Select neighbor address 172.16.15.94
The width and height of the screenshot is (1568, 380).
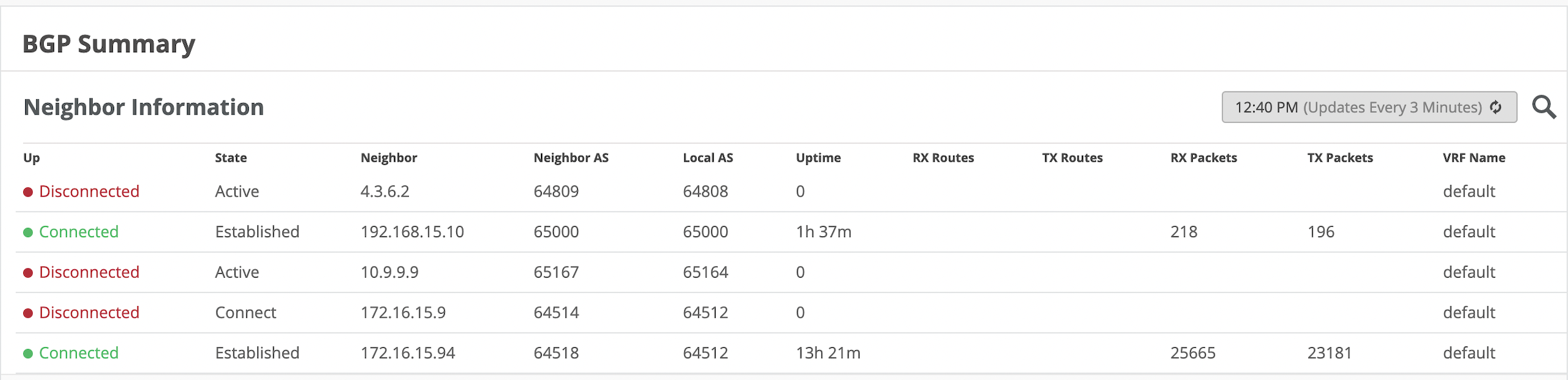(x=407, y=353)
